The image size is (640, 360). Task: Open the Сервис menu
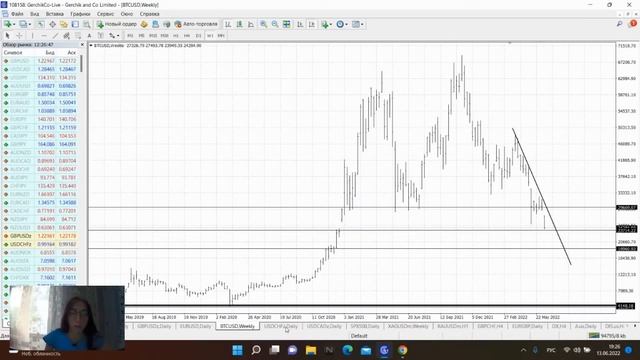click(x=105, y=14)
